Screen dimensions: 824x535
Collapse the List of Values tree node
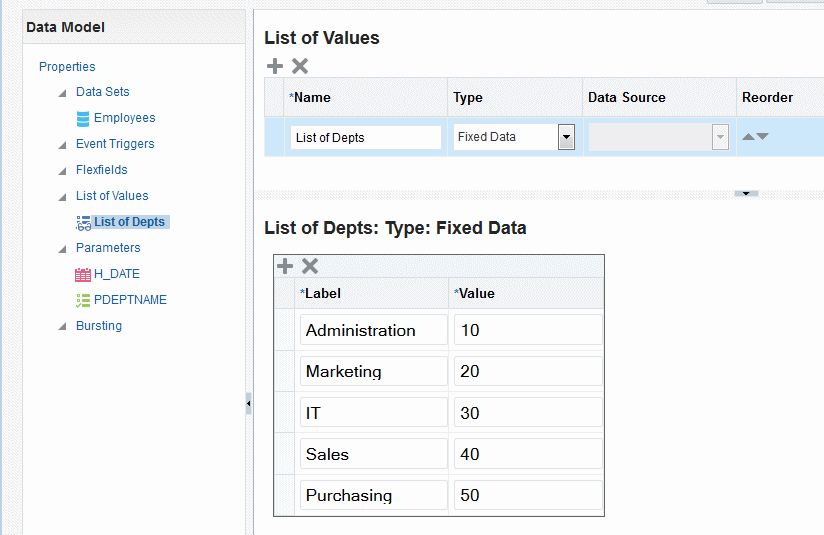tap(61, 196)
